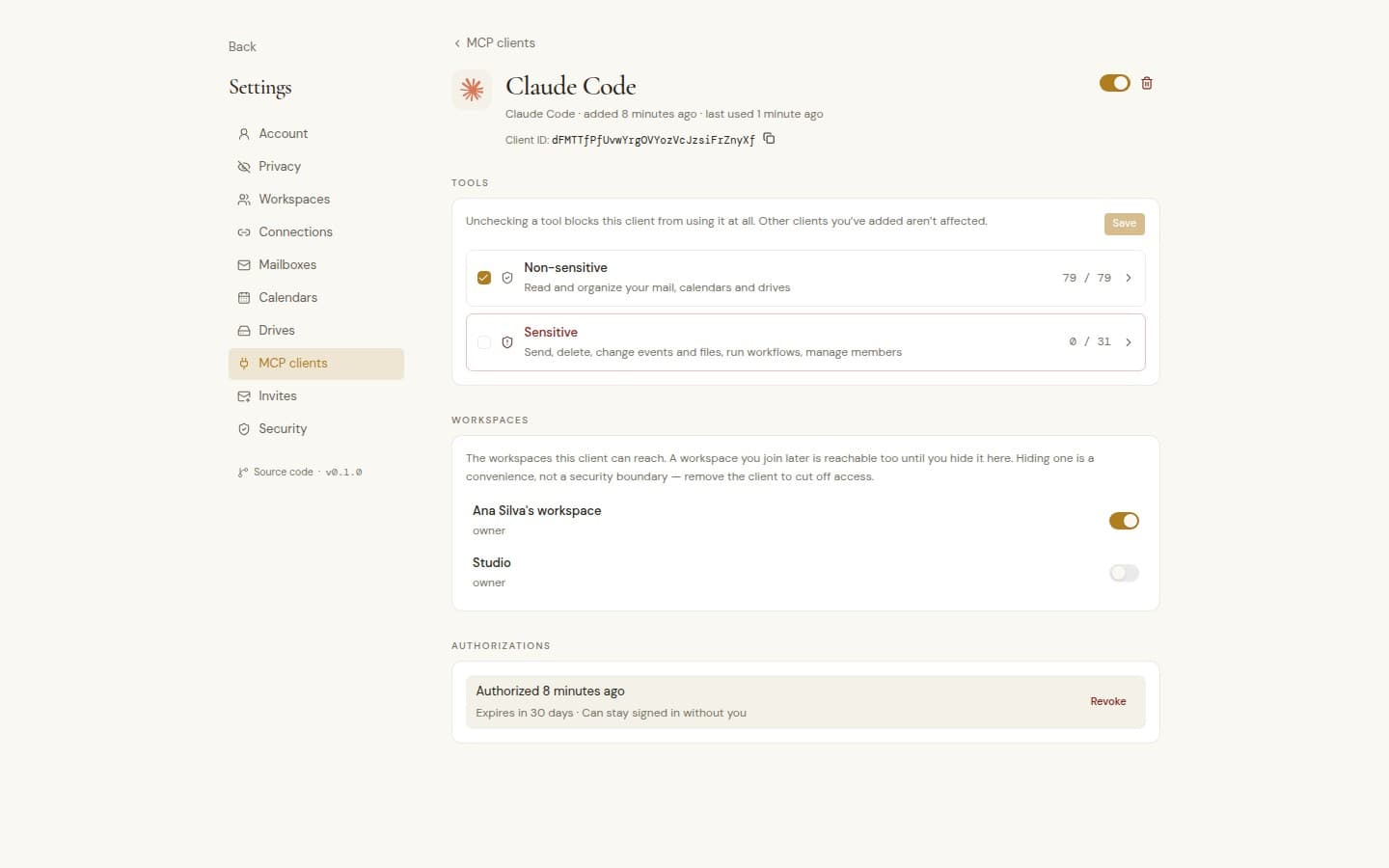Click the Client ID string text
The height and width of the screenshot is (868, 1389).
tap(653, 140)
